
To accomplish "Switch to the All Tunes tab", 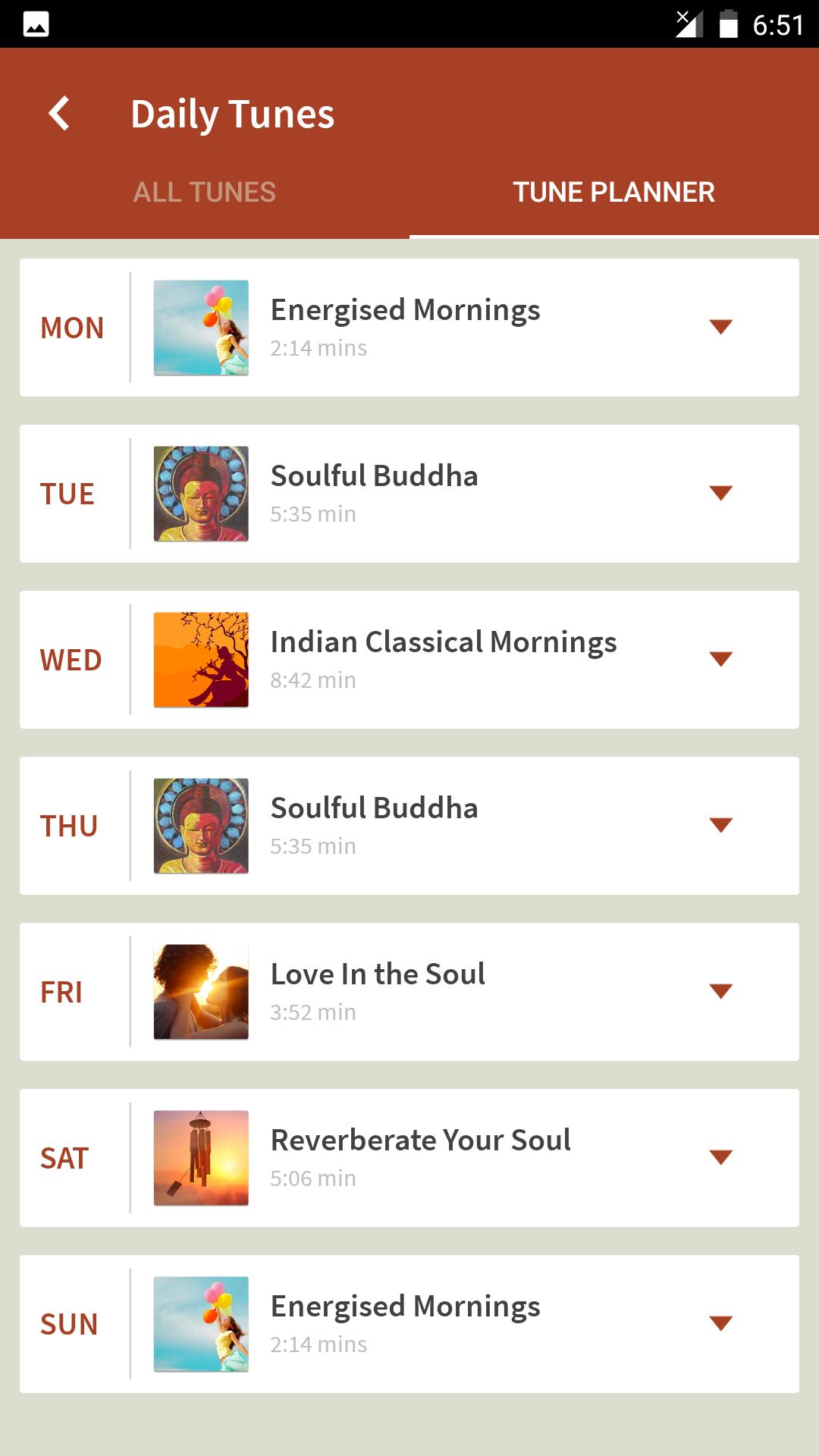I will pyautogui.click(x=204, y=193).
